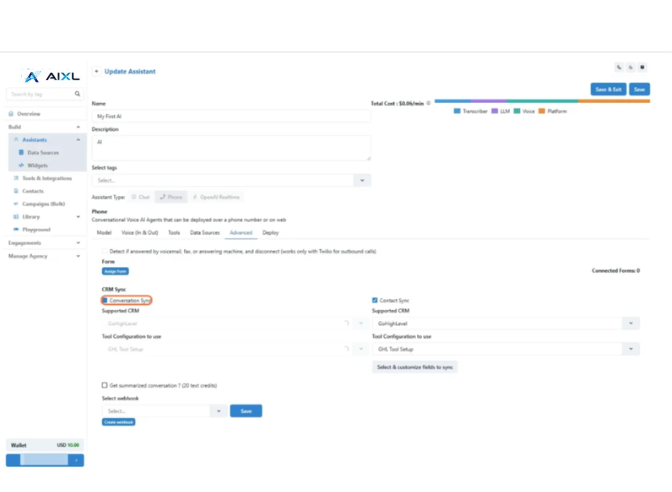This screenshot has width=672, height=492.
Task: Click into the Name input field
Action: coord(231,116)
